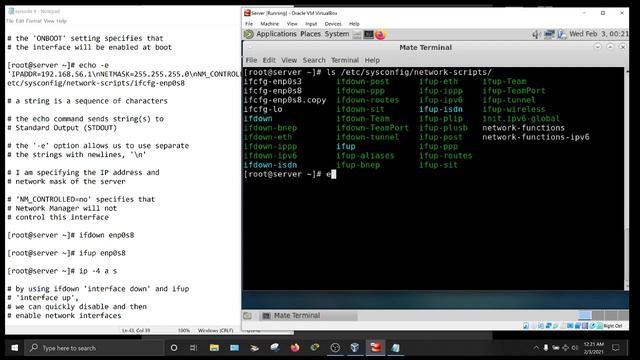640x360 pixels.
Task: Click the show desktop icon in MATE bottom panel
Action: coord(247,316)
